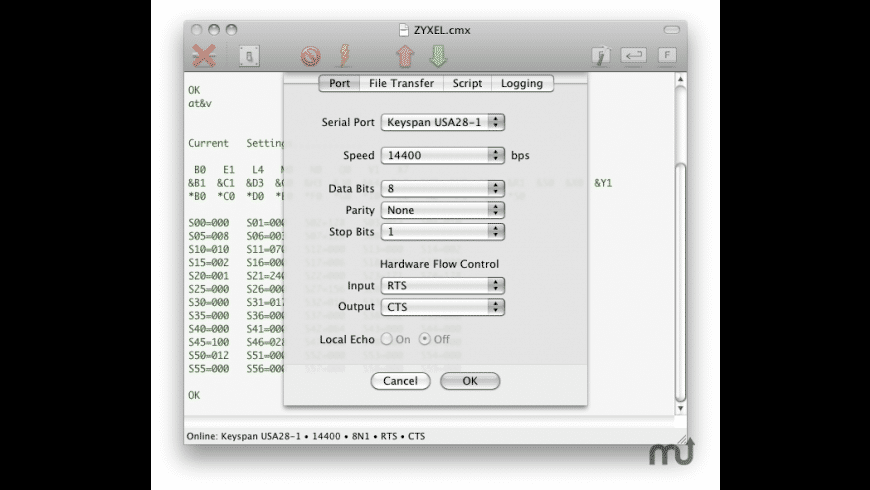
Task: Click the red circular no-entry toolbar icon
Action: [x=310, y=56]
